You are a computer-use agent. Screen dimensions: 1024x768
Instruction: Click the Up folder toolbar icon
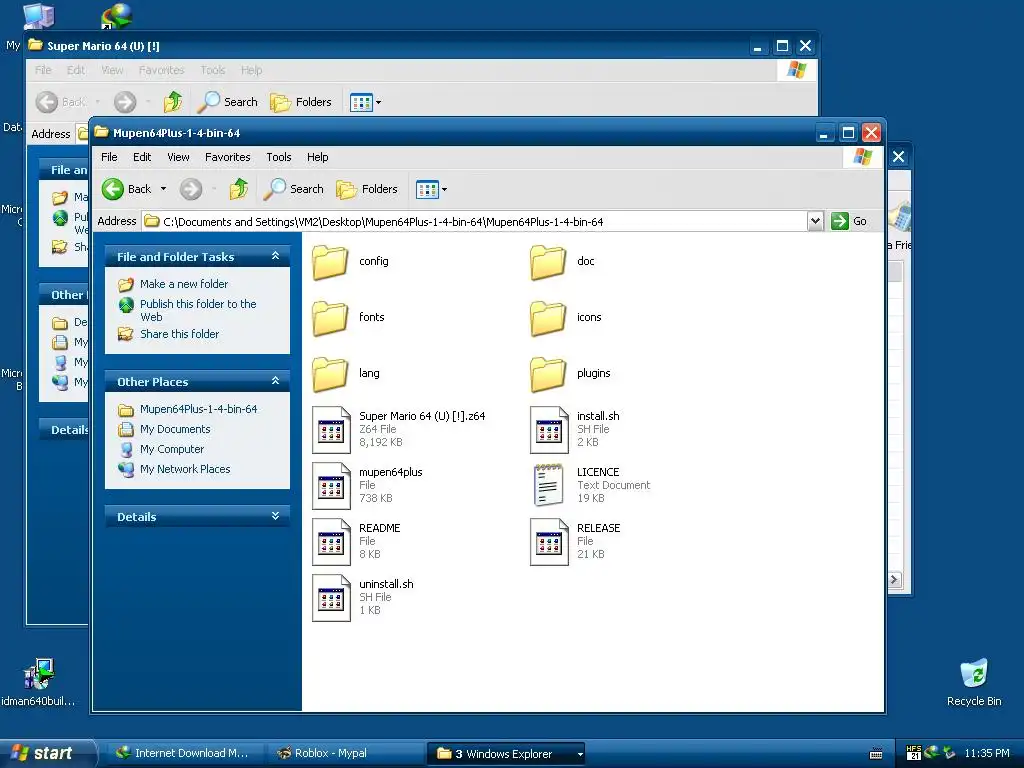coord(239,189)
